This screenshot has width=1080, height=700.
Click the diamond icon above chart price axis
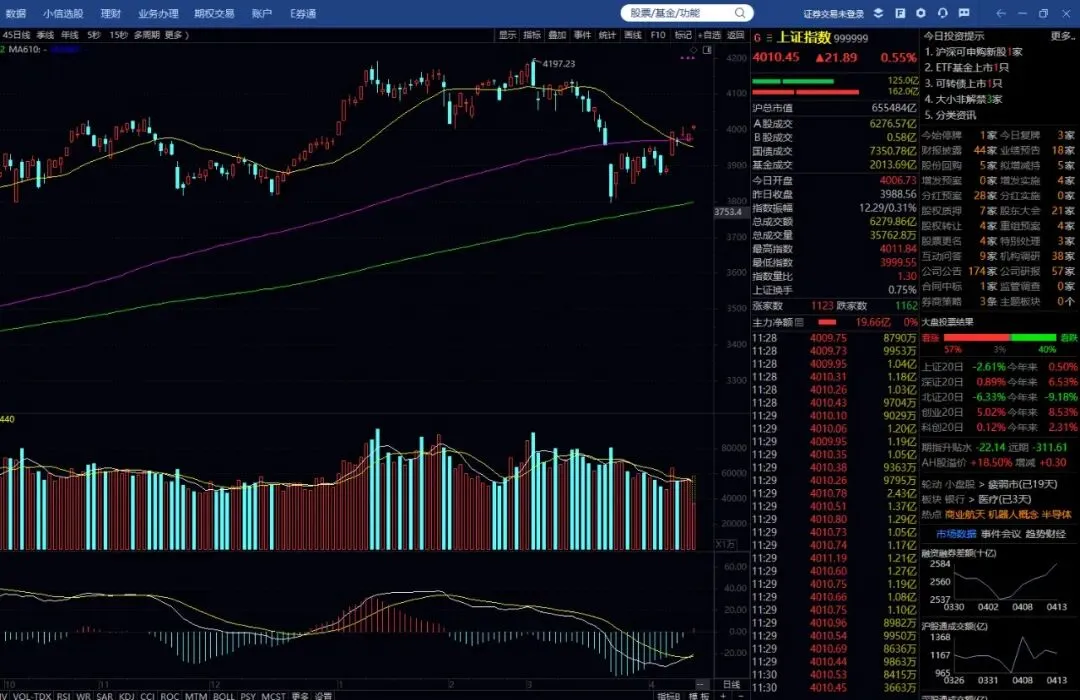tap(694, 50)
